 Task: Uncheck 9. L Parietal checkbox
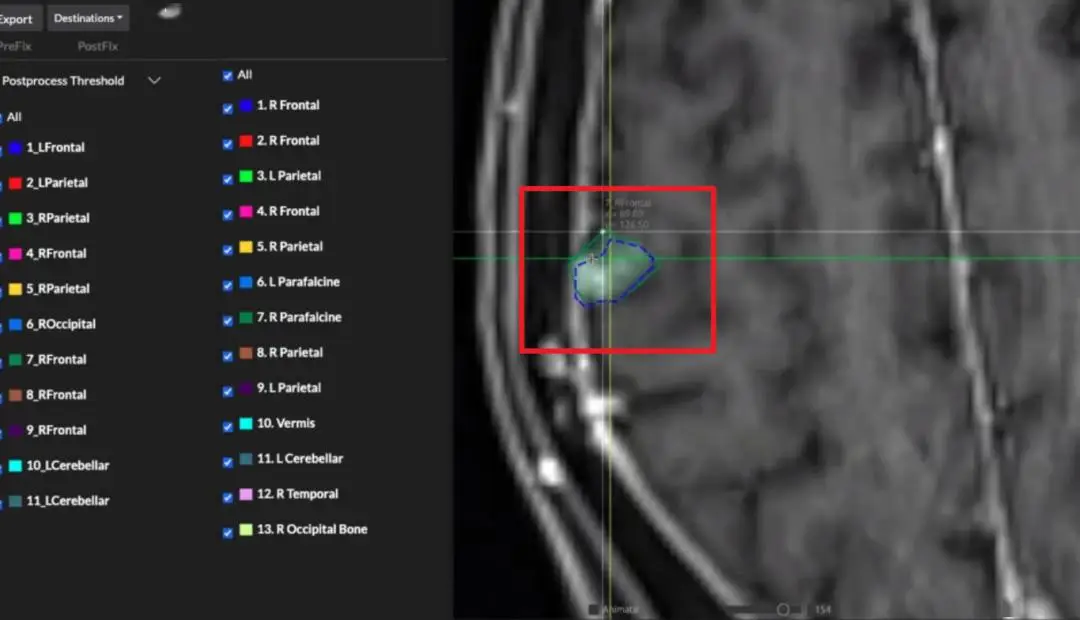point(228,391)
